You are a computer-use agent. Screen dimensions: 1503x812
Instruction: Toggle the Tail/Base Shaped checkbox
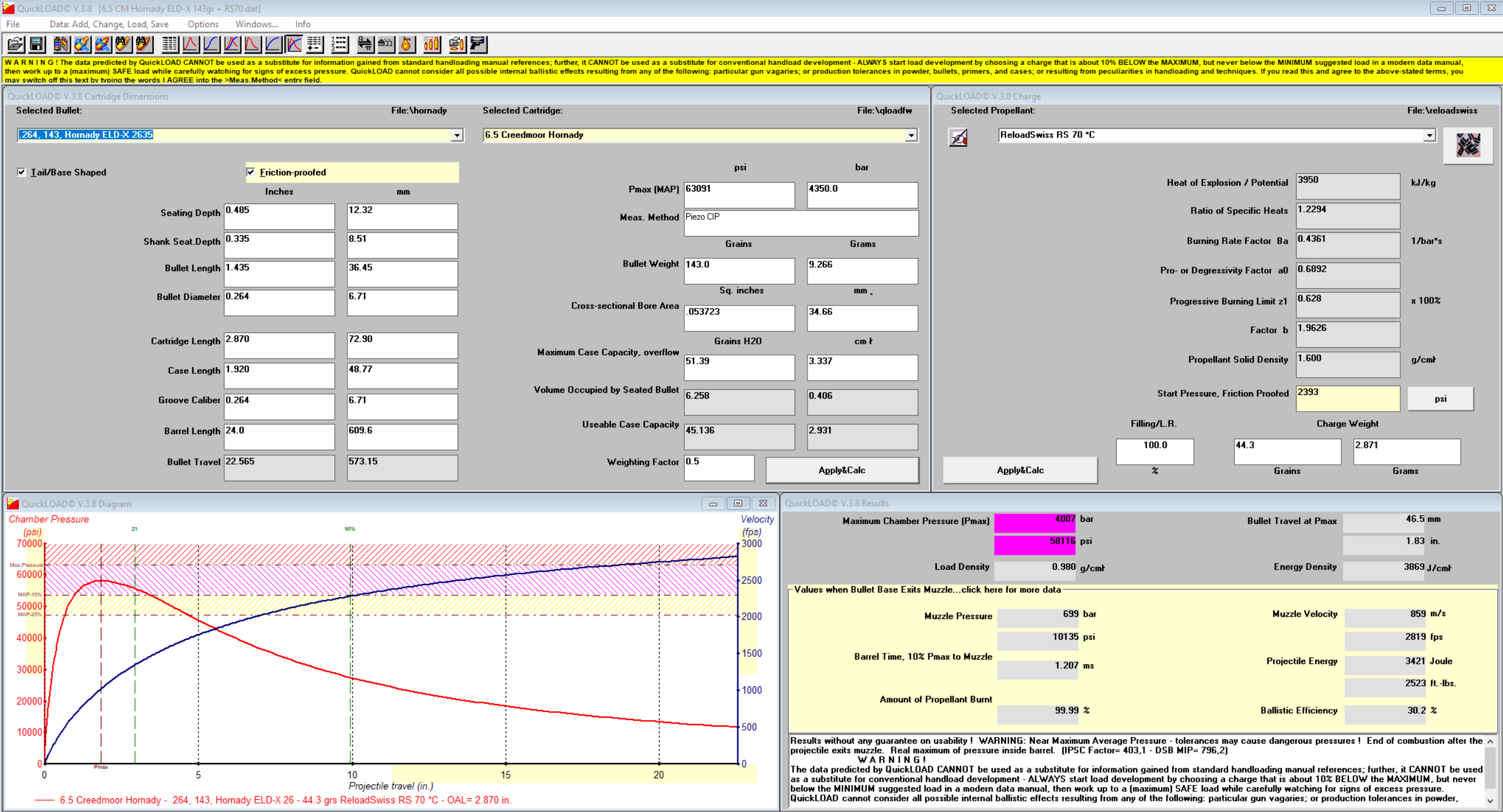pos(22,172)
